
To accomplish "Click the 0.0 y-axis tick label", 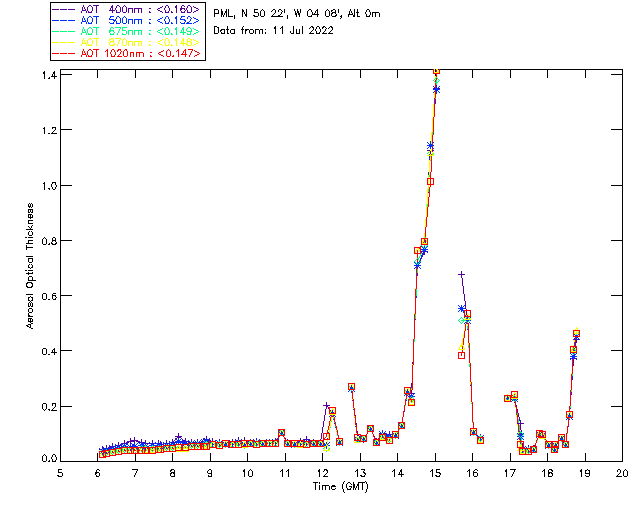I will (x=49, y=458).
